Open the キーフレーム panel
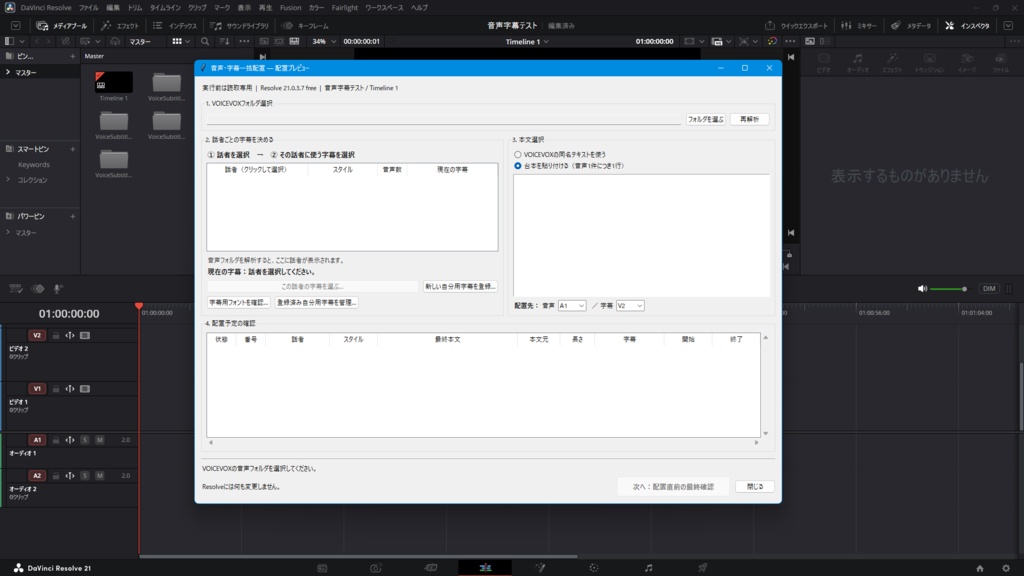Viewport: 1024px width, 576px height. tap(305, 25)
